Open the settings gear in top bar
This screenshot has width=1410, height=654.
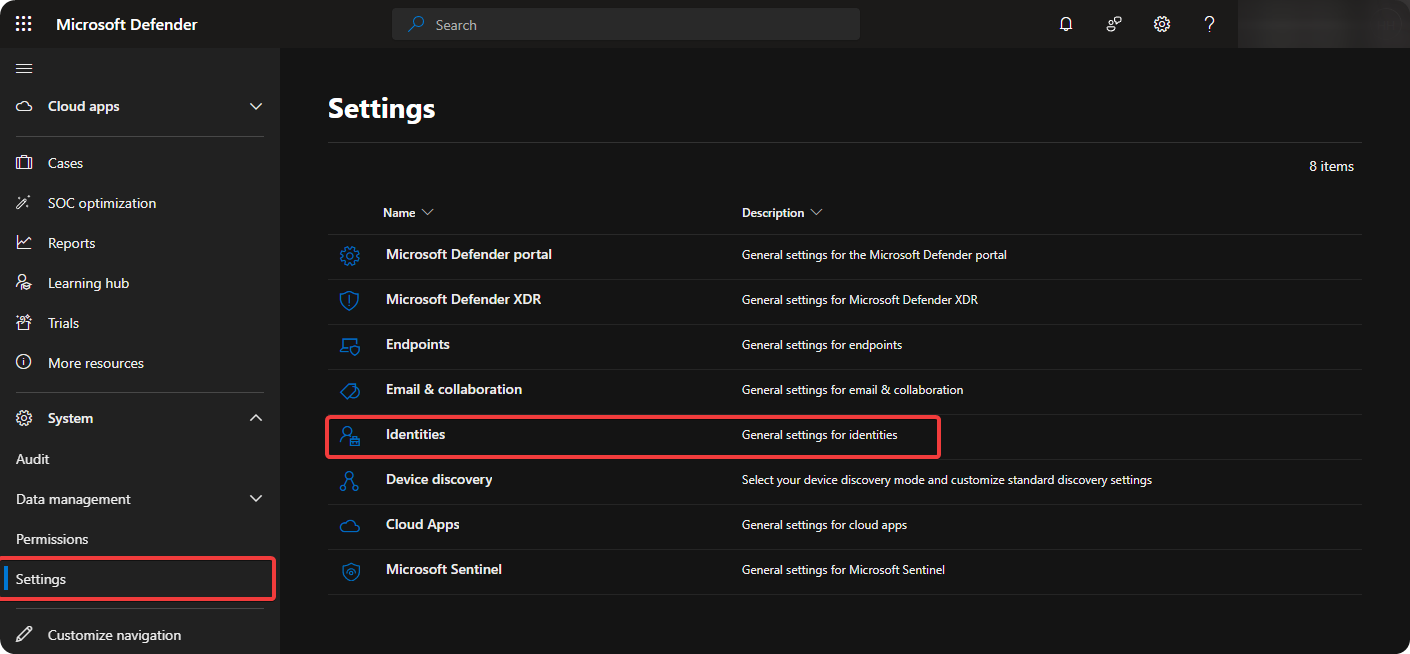1162,24
